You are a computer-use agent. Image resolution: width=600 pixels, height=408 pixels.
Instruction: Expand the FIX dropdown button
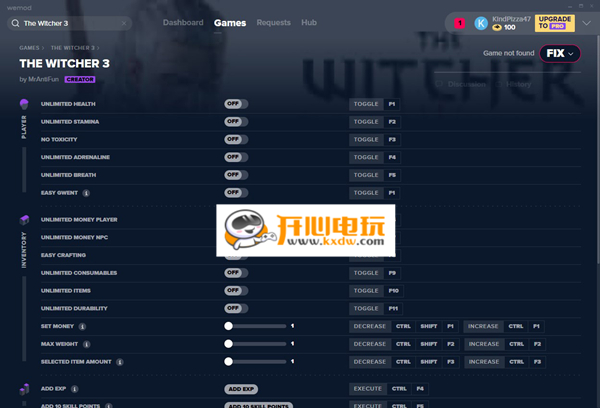pyautogui.click(x=560, y=53)
